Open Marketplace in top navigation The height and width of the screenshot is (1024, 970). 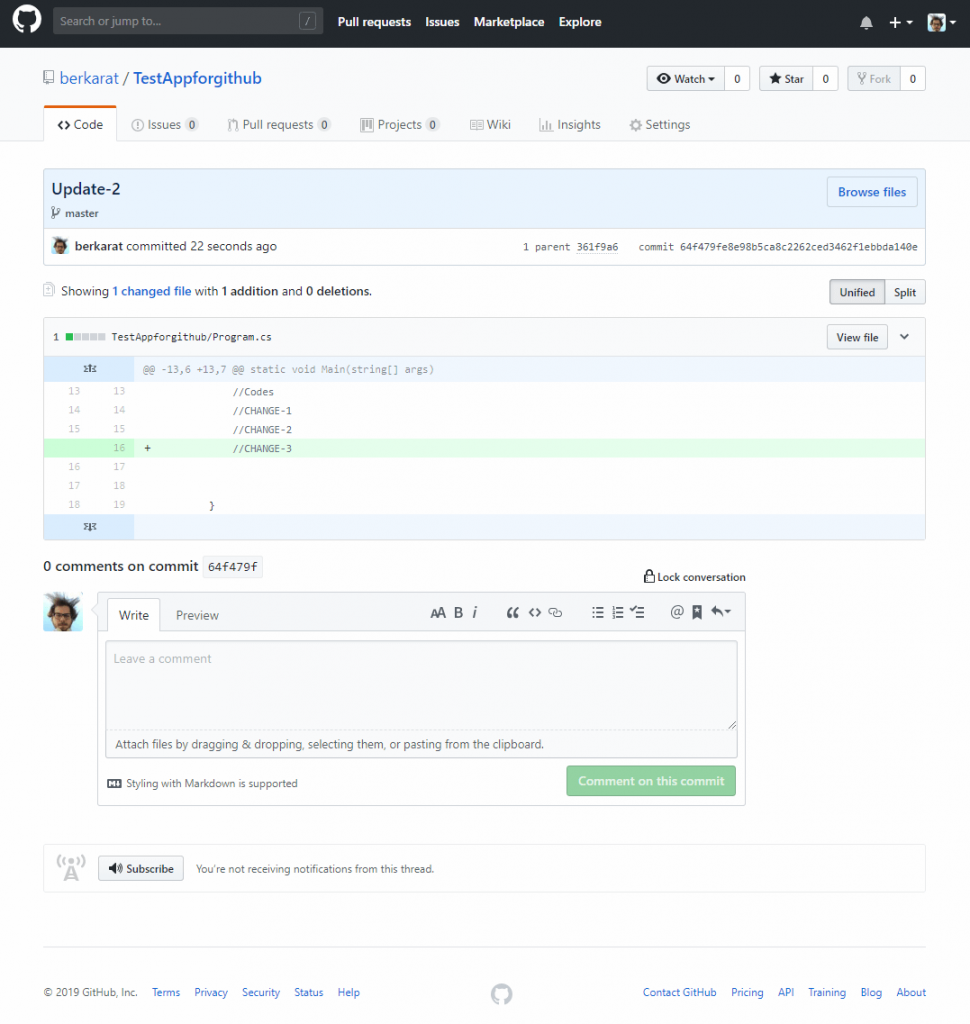(x=509, y=22)
